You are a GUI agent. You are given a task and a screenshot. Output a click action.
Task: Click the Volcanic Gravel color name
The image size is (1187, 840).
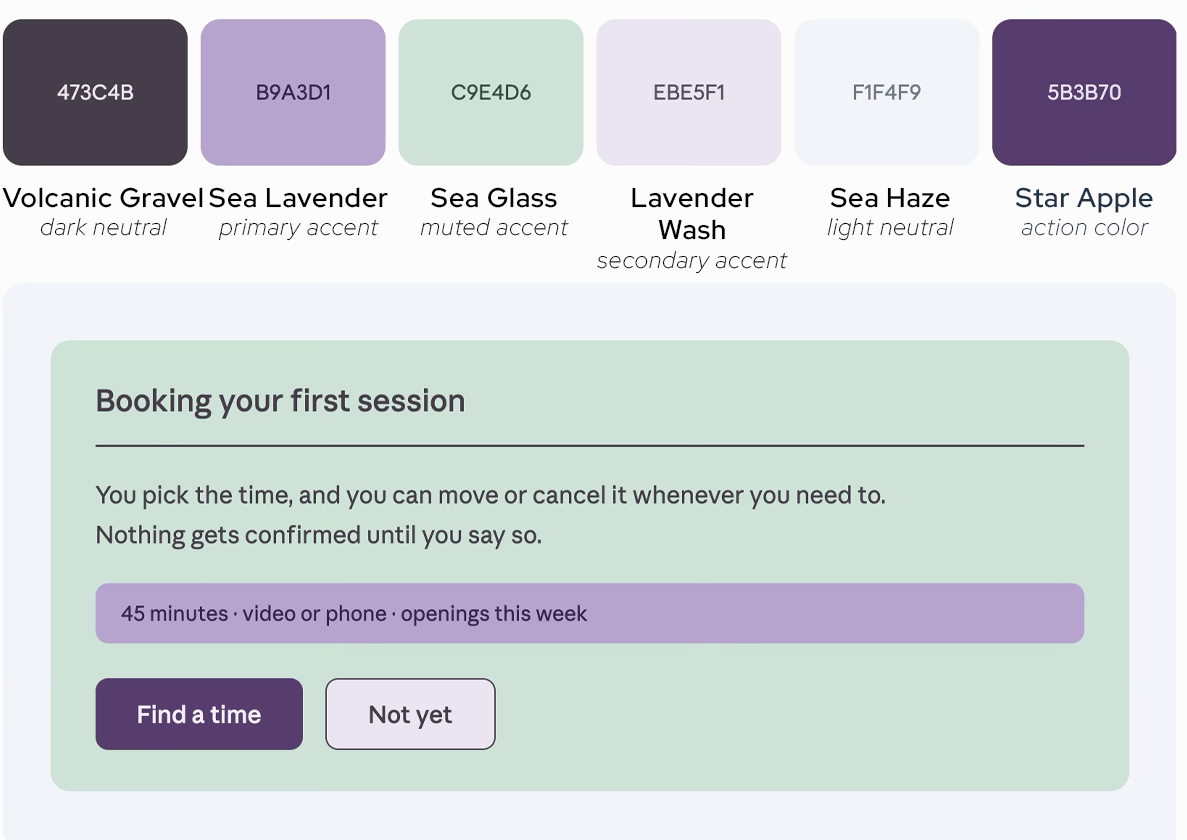pyautogui.click(x=104, y=198)
